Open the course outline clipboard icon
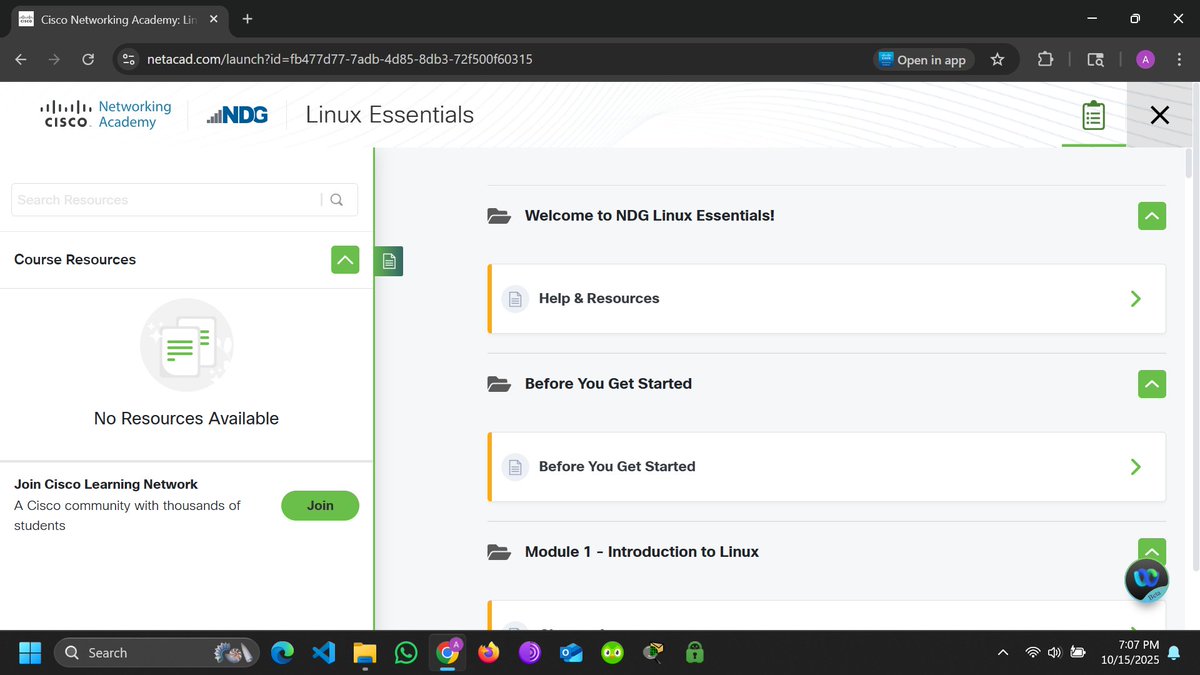Screen dimensions: 1200x675 click(x=1093, y=115)
